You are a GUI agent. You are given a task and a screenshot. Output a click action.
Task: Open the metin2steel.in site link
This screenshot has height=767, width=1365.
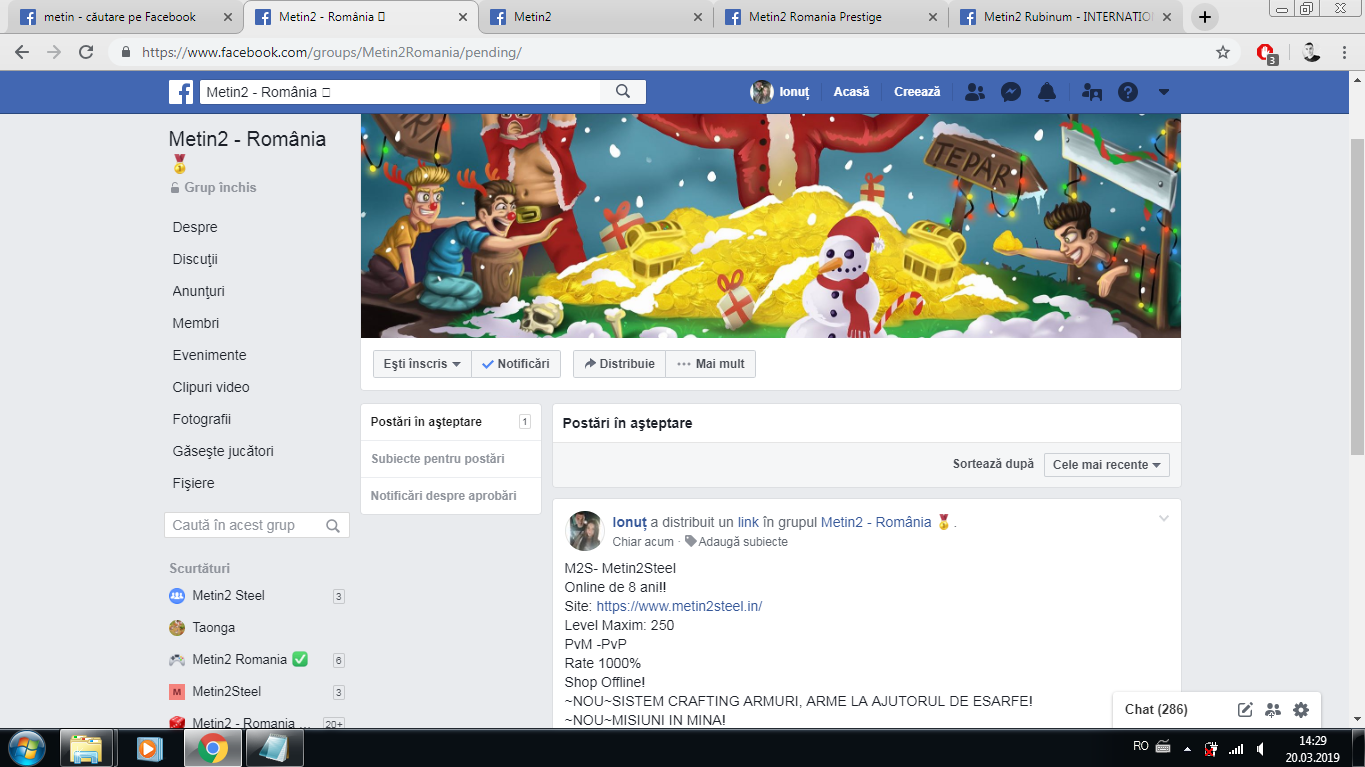679,606
